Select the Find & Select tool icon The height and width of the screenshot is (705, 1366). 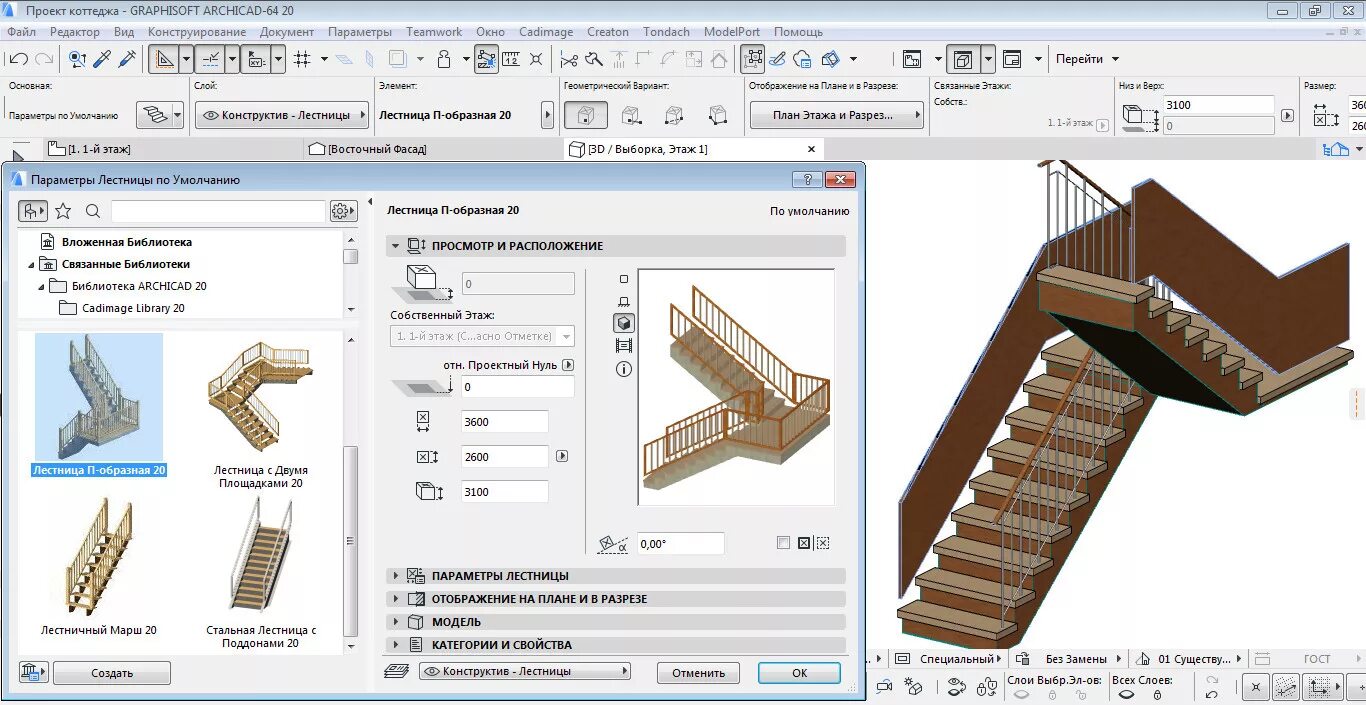coord(77,59)
